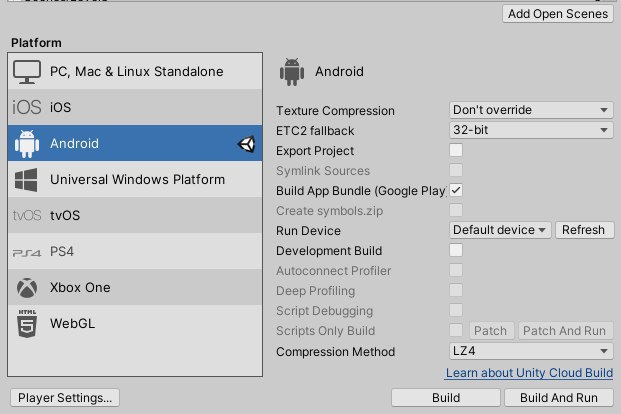
Task: Open the Texture Compression dropdown
Action: click(x=531, y=110)
